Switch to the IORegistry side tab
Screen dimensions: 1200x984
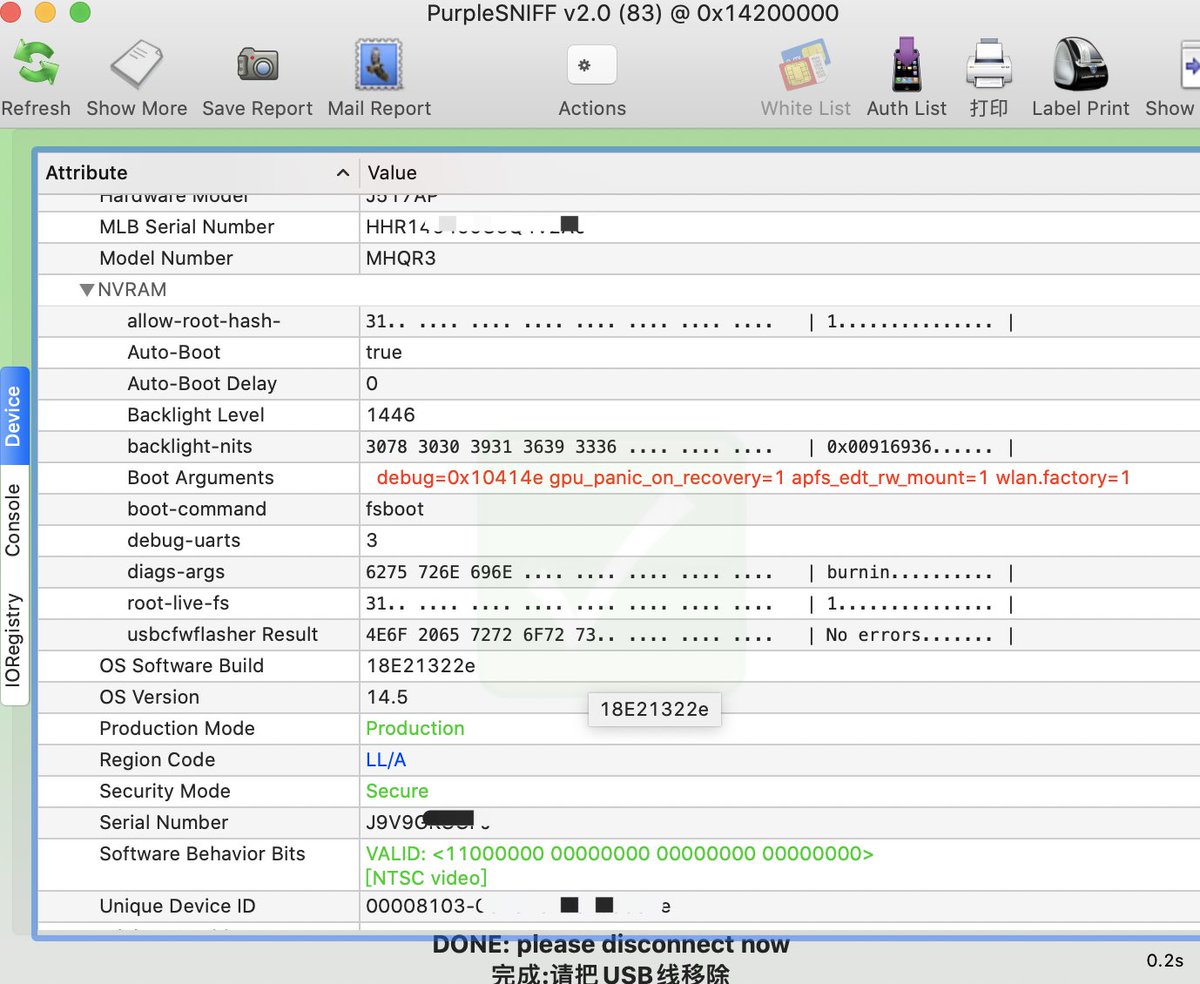coord(14,640)
